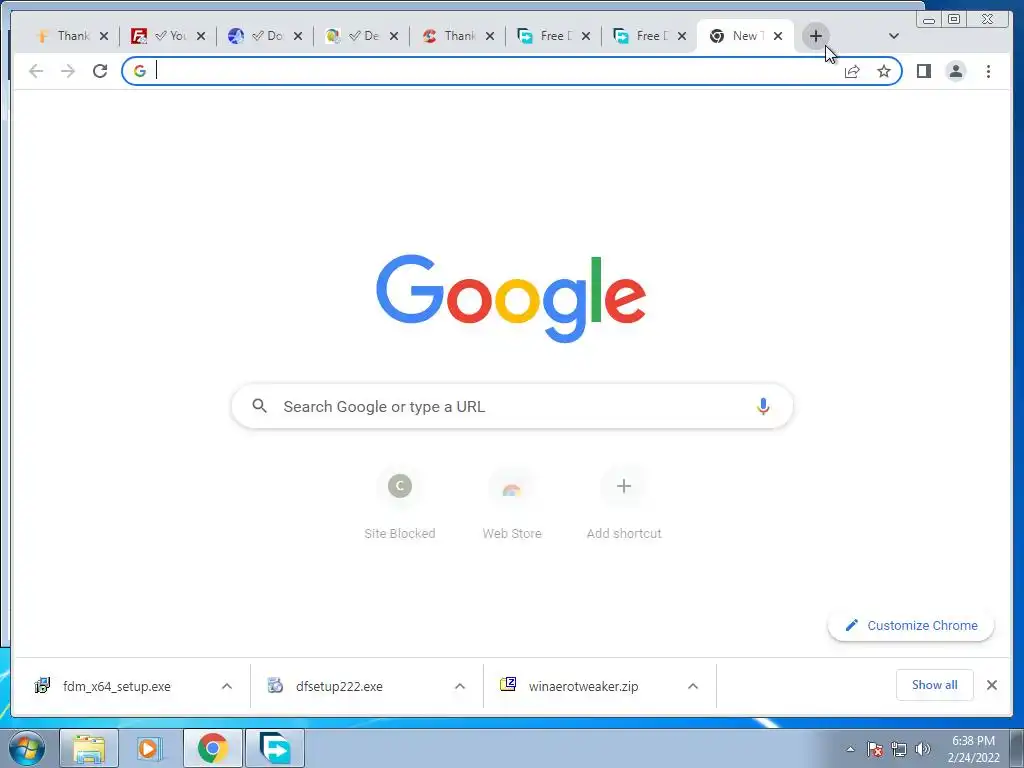1024x768 pixels.
Task: Close the second Free D tab
Action: (x=682, y=36)
